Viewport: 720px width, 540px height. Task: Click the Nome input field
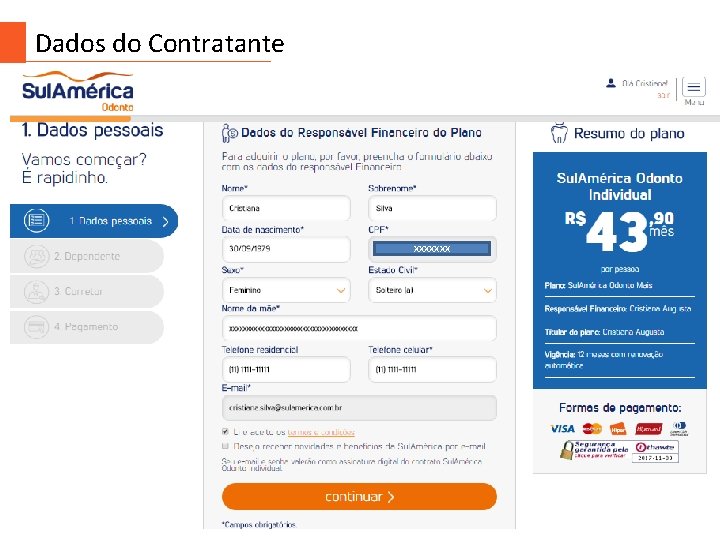[x=286, y=208]
